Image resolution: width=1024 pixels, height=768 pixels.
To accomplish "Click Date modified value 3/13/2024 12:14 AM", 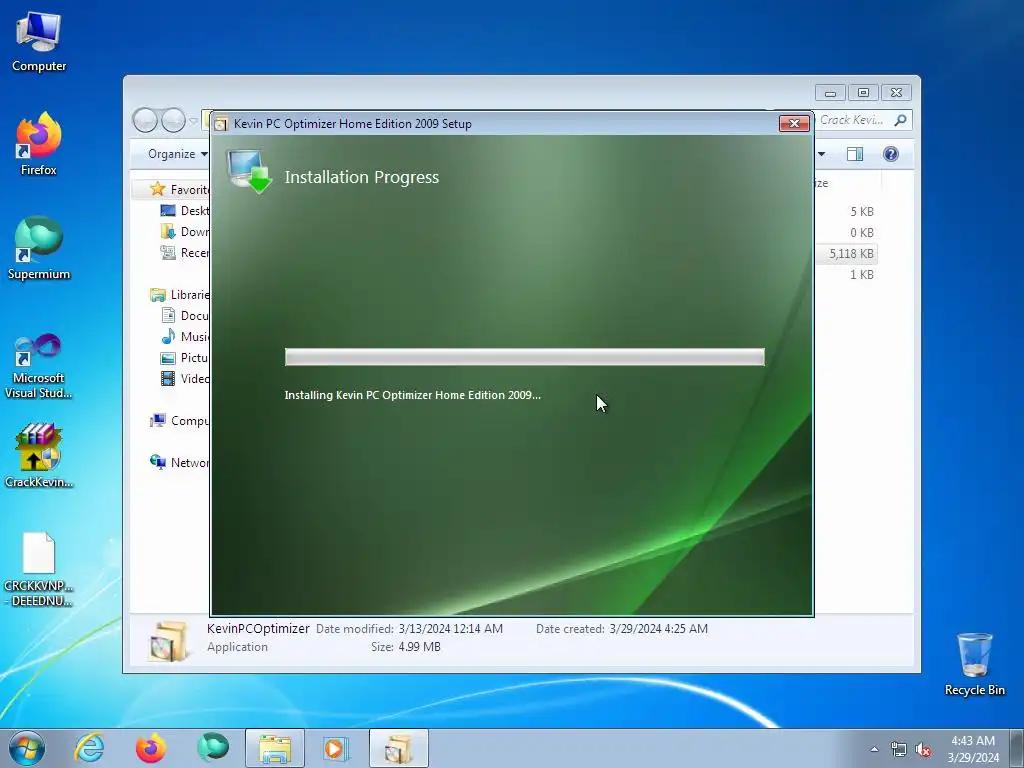I will click(451, 628).
